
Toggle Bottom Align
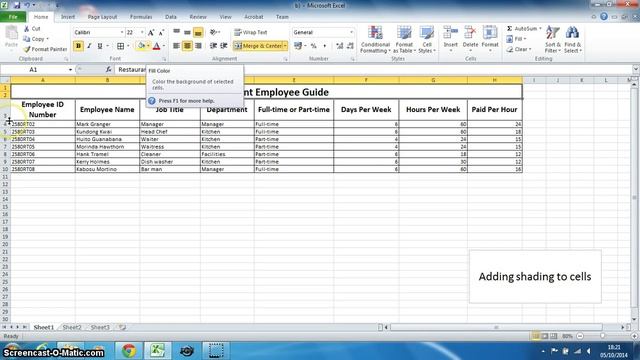[198, 32]
